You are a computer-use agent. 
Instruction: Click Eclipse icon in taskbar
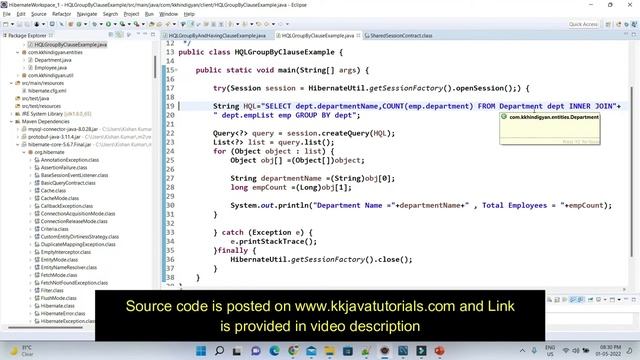click(x=384, y=351)
